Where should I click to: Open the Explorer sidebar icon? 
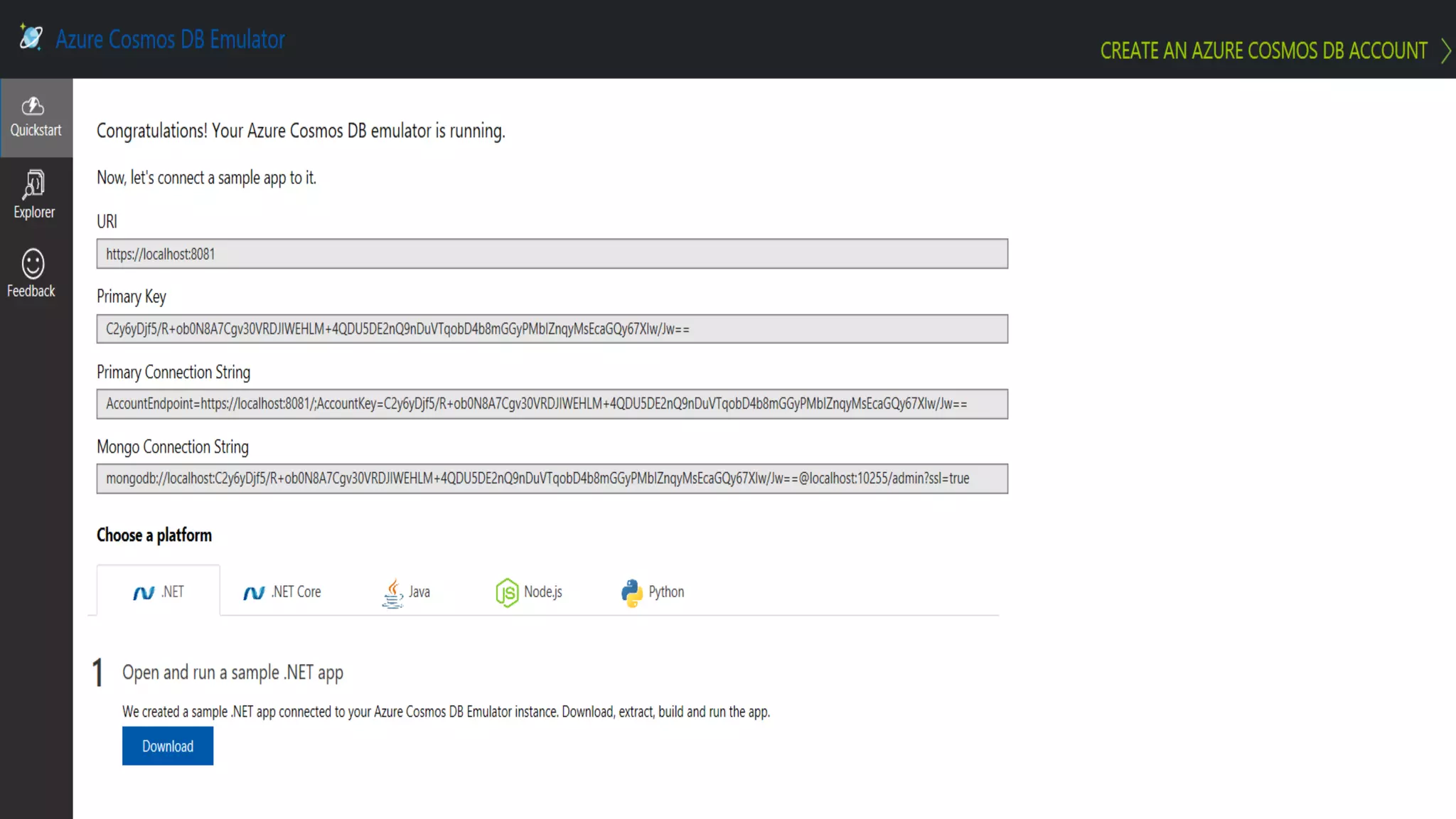33,184
